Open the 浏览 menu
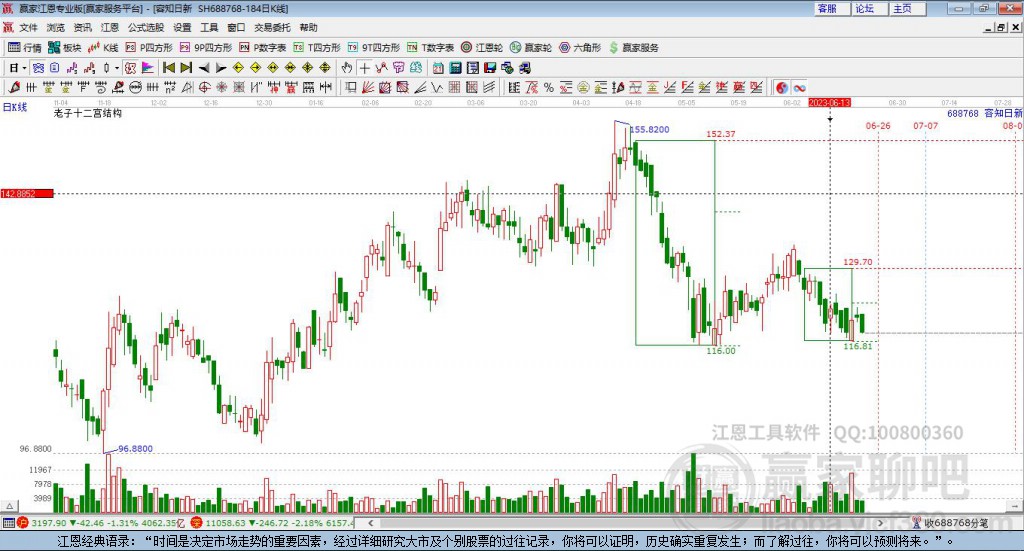The width and height of the screenshot is (1024, 551). (56, 27)
